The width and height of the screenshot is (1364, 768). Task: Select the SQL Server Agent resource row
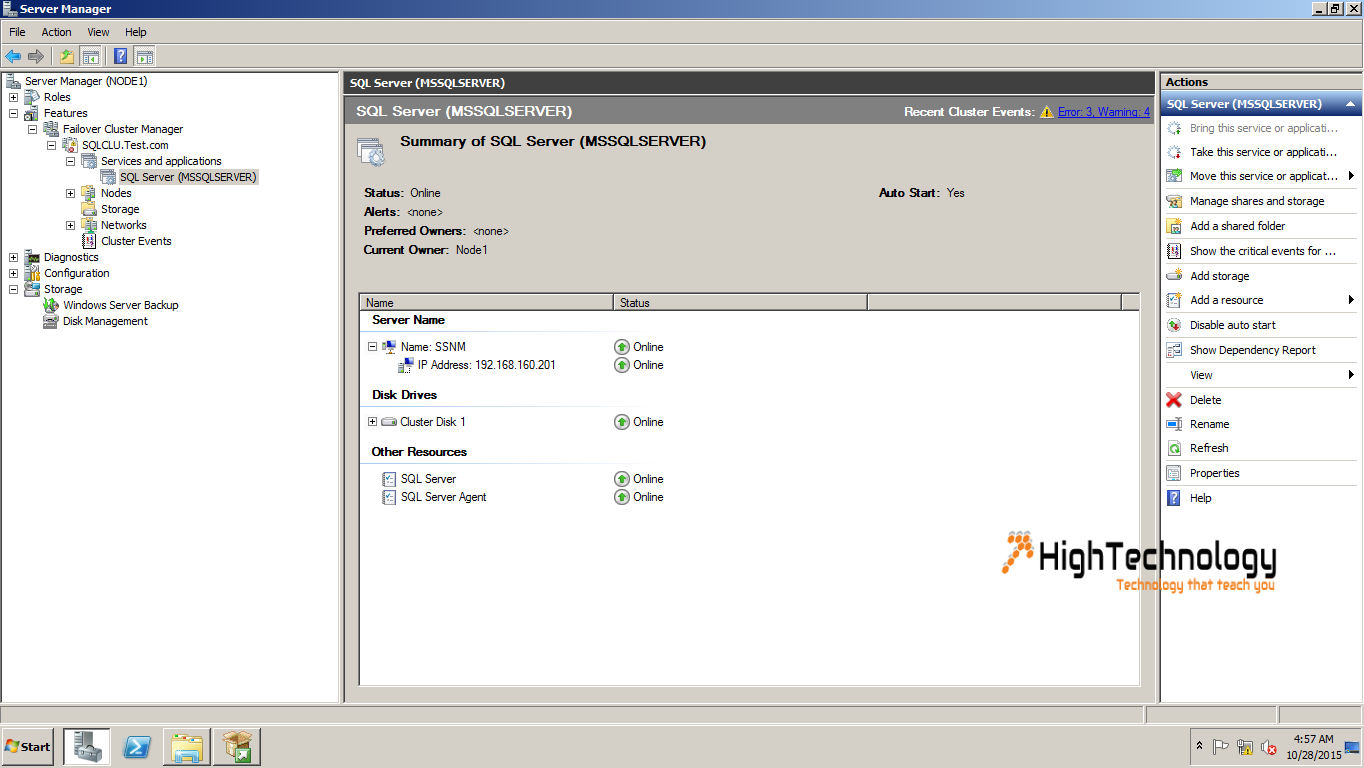point(443,497)
